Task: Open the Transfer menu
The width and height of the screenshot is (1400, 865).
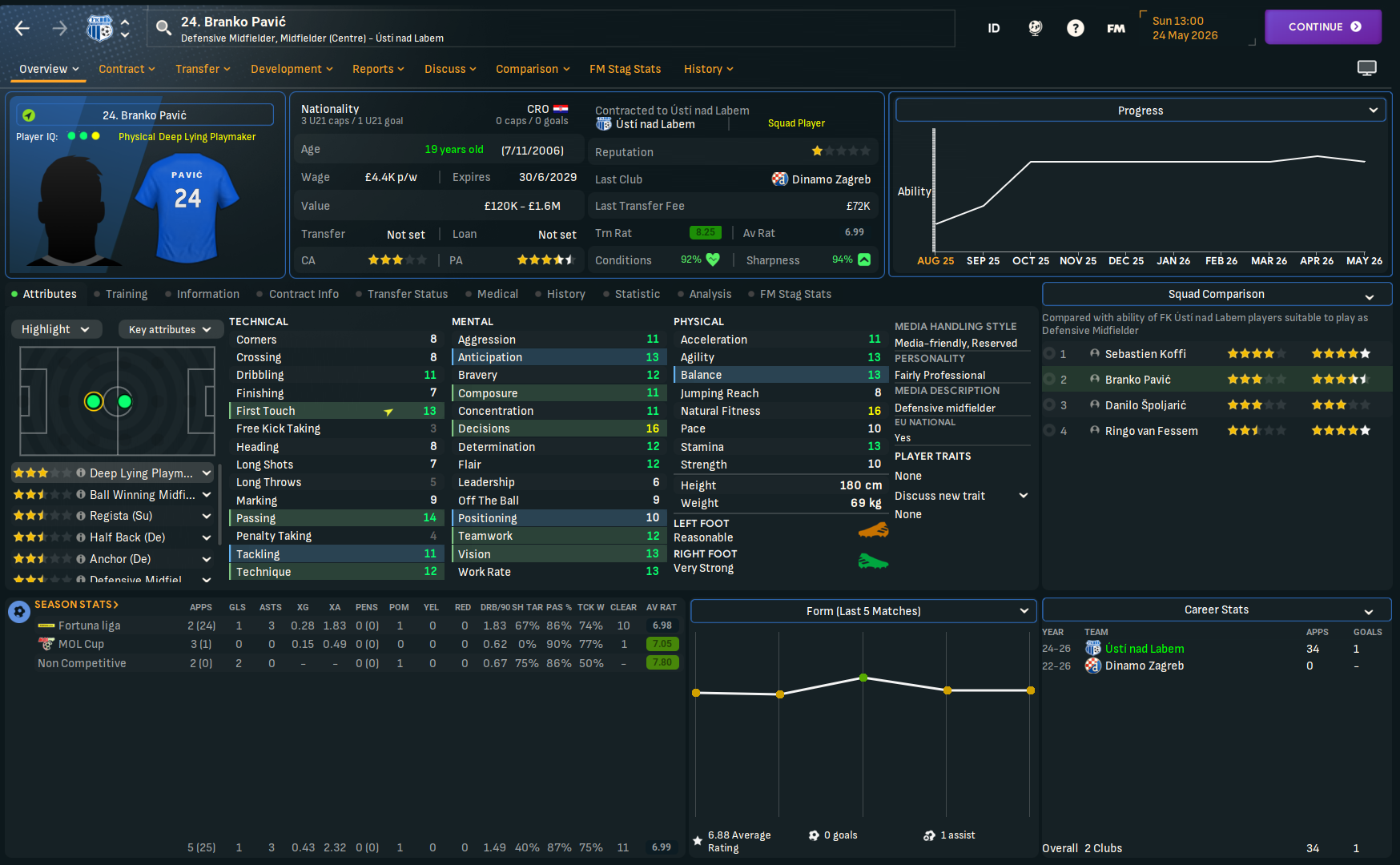Action: pyautogui.click(x=203, y=69)
